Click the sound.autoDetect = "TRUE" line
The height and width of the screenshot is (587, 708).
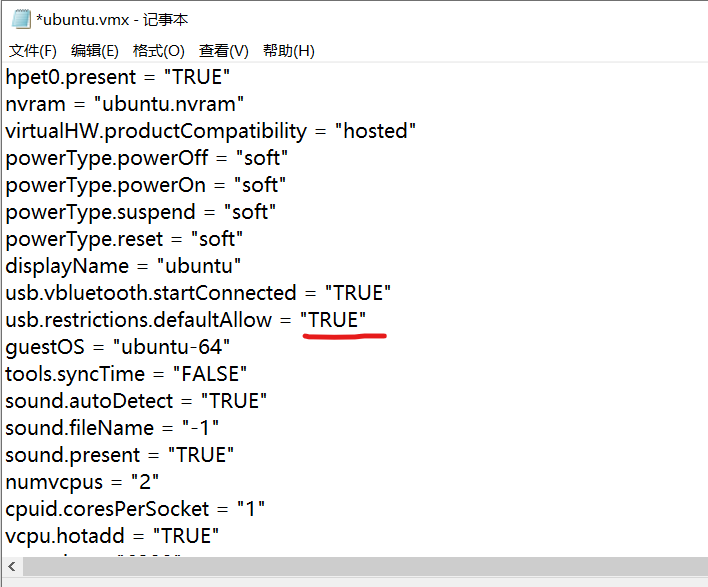click(x=136, y=401)
